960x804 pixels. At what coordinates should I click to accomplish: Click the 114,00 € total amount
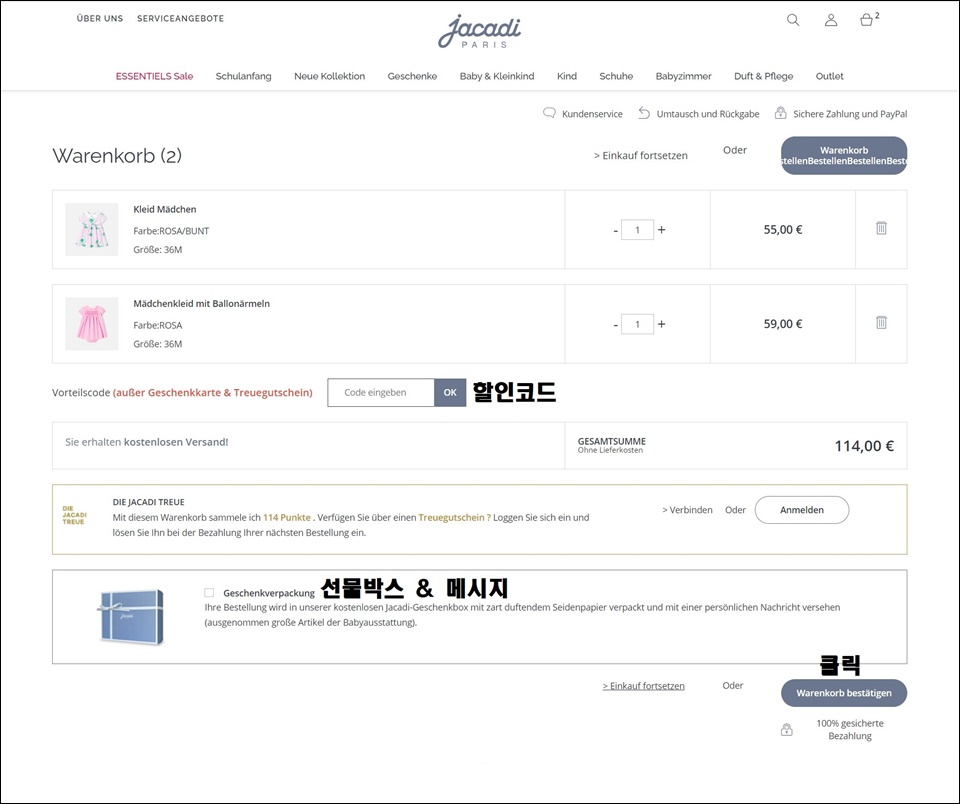[864, 446]
